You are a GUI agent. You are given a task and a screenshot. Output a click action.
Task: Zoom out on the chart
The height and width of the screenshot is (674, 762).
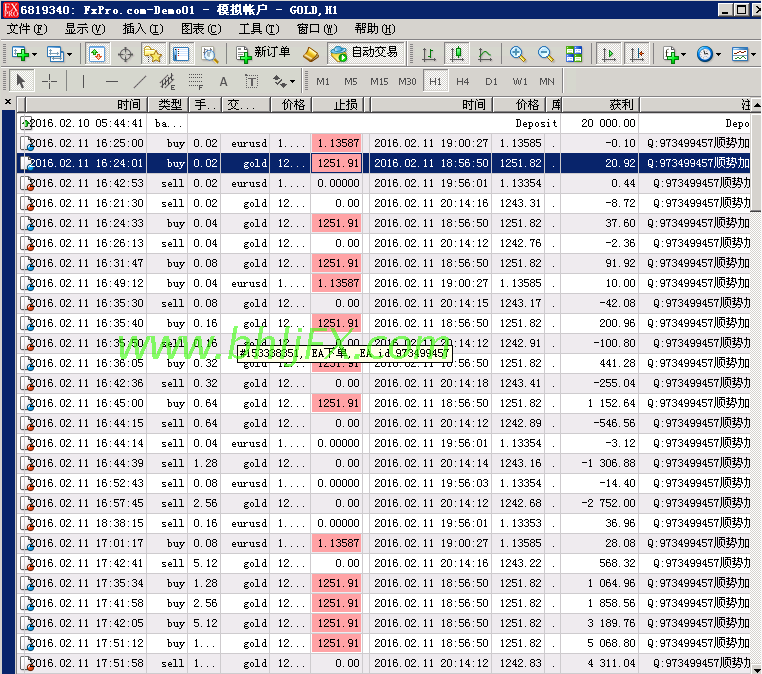point(546,54)
